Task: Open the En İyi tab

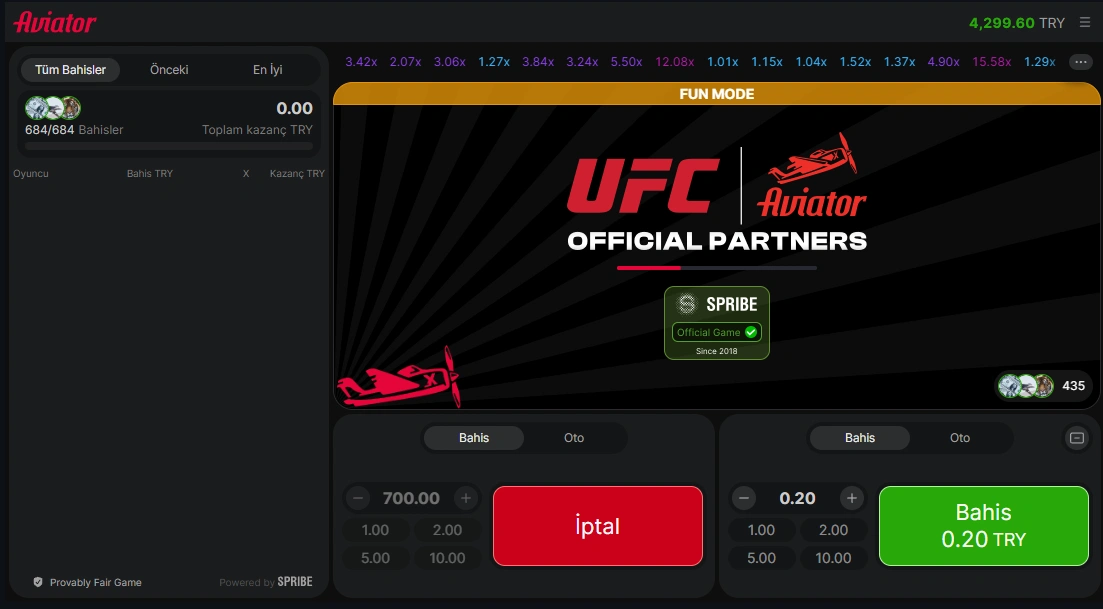Action: [267, 70]
